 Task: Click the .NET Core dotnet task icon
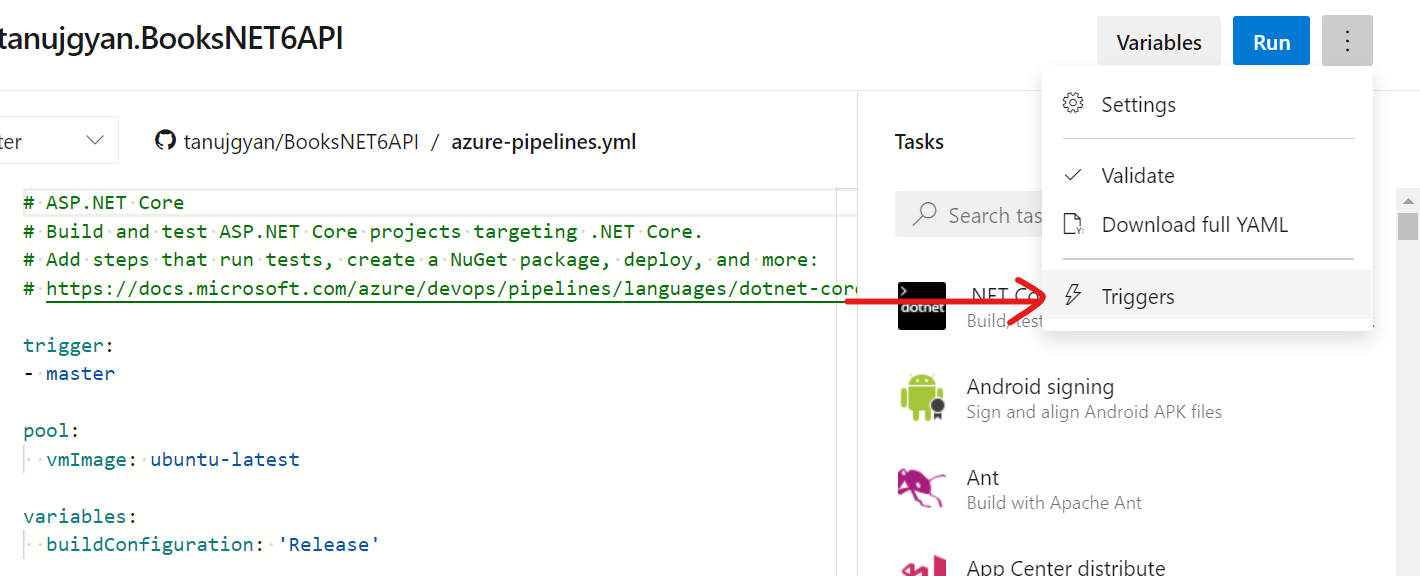[x=921, y=306]
